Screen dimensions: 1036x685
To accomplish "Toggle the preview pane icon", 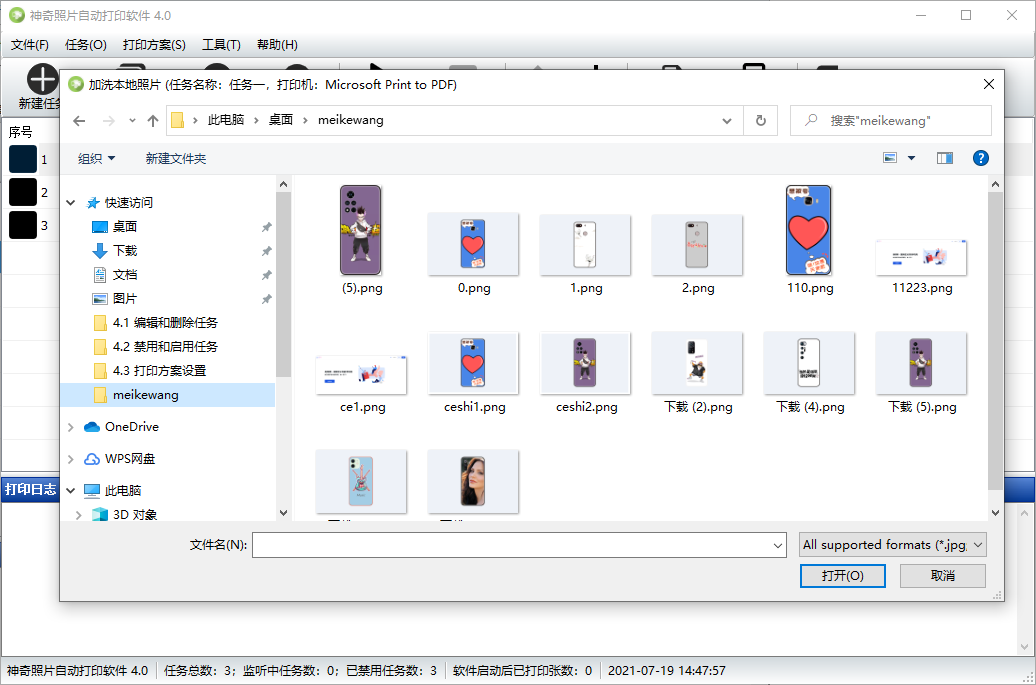I will 944,158.
